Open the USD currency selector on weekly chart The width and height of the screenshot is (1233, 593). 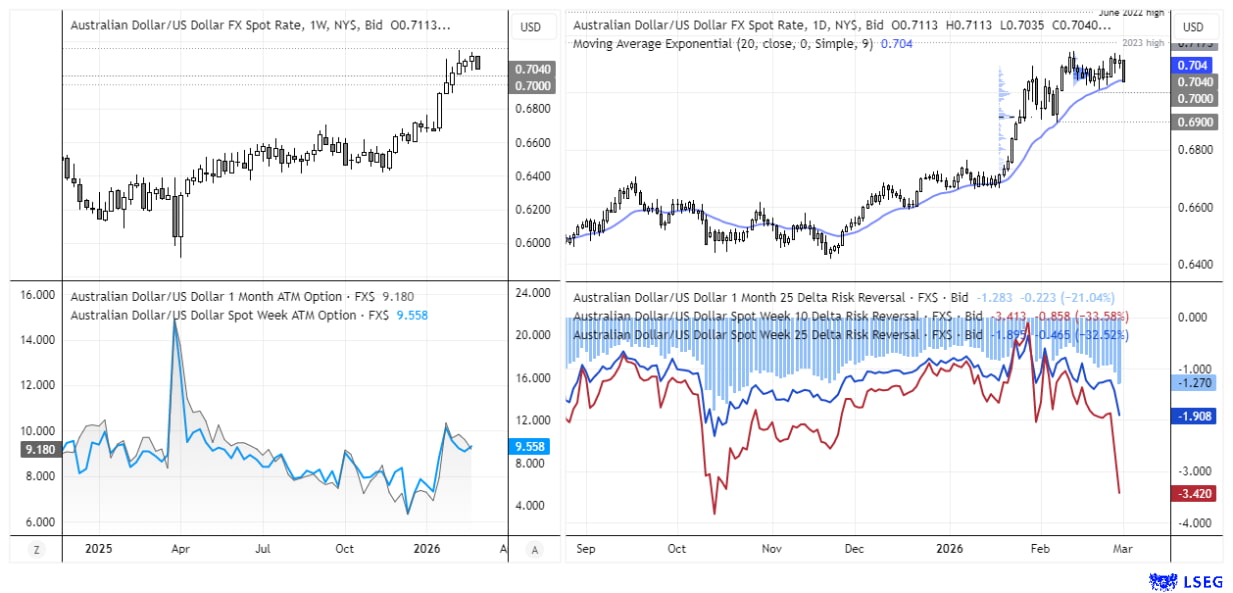(531, 27)
